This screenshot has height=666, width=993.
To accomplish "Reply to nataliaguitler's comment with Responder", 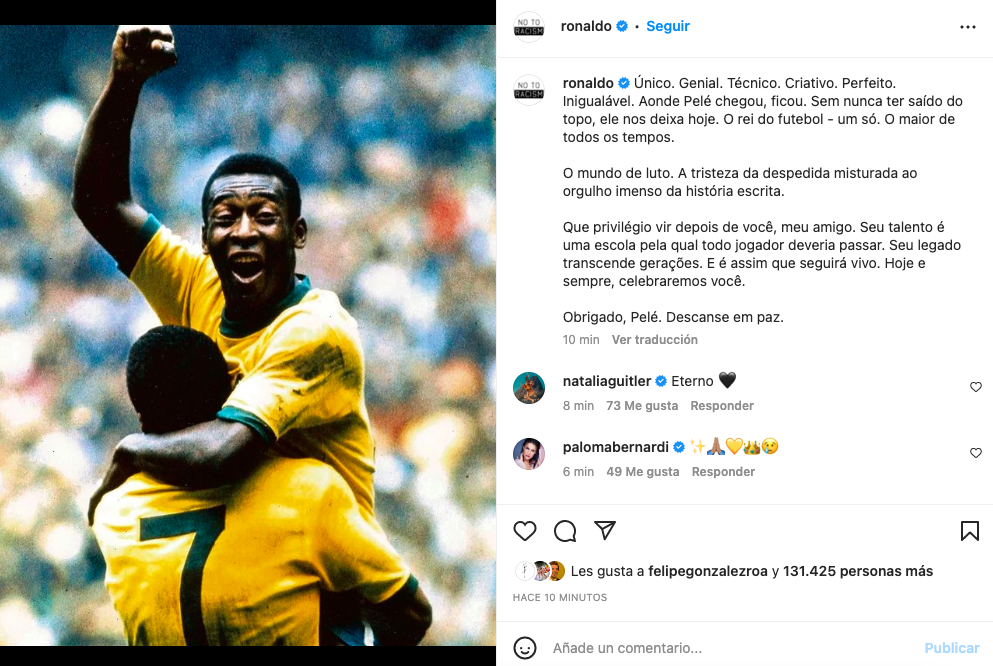I will (722, 406).
